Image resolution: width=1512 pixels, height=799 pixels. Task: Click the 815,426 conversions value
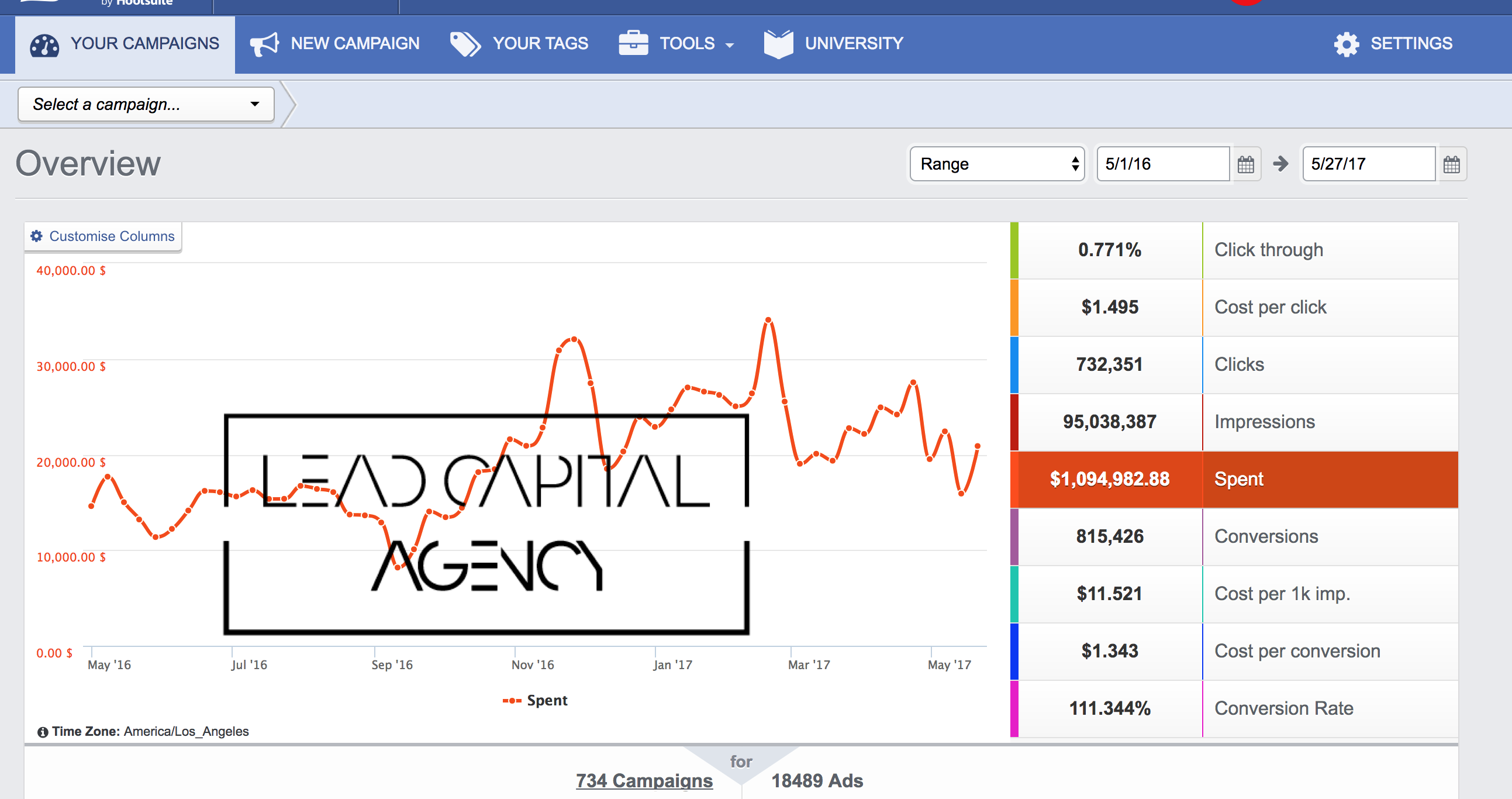tap(1109, 536)
